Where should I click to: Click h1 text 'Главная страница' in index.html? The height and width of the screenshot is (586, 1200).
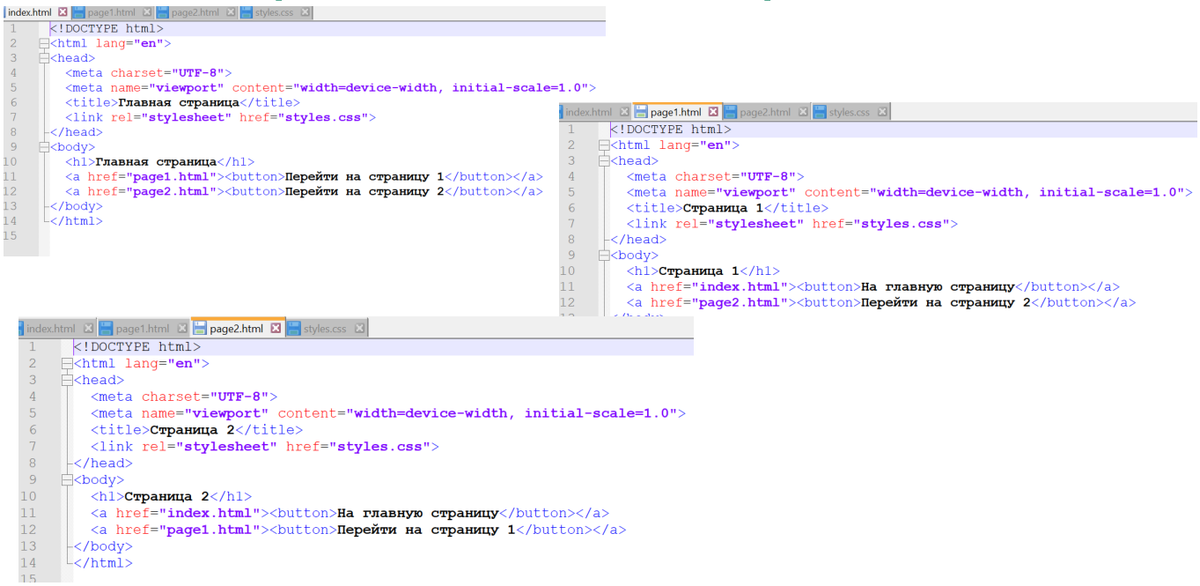point(155,161)
